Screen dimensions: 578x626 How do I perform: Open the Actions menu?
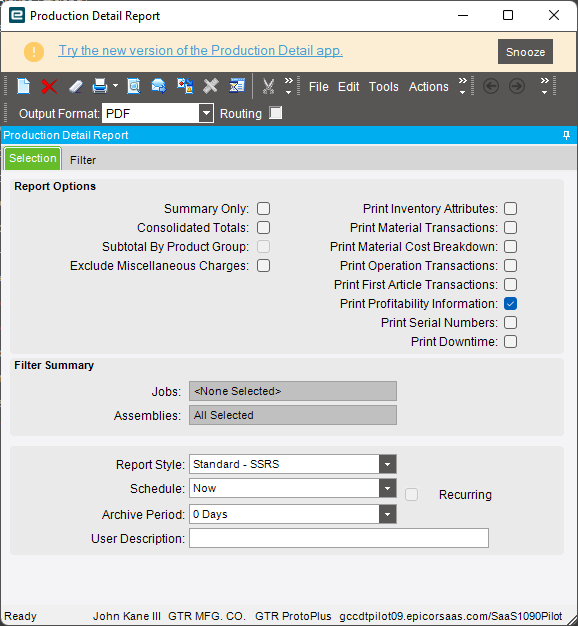(x=428, y=87)
